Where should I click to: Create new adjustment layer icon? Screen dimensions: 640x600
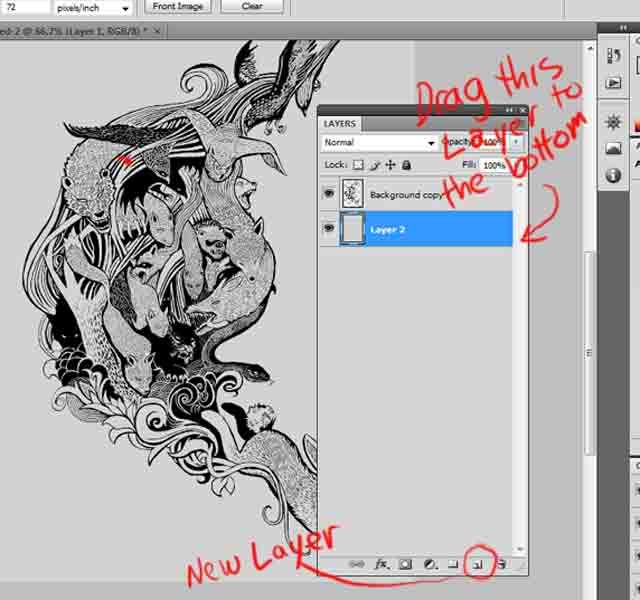pyautogui.click(x=430, y=564)
